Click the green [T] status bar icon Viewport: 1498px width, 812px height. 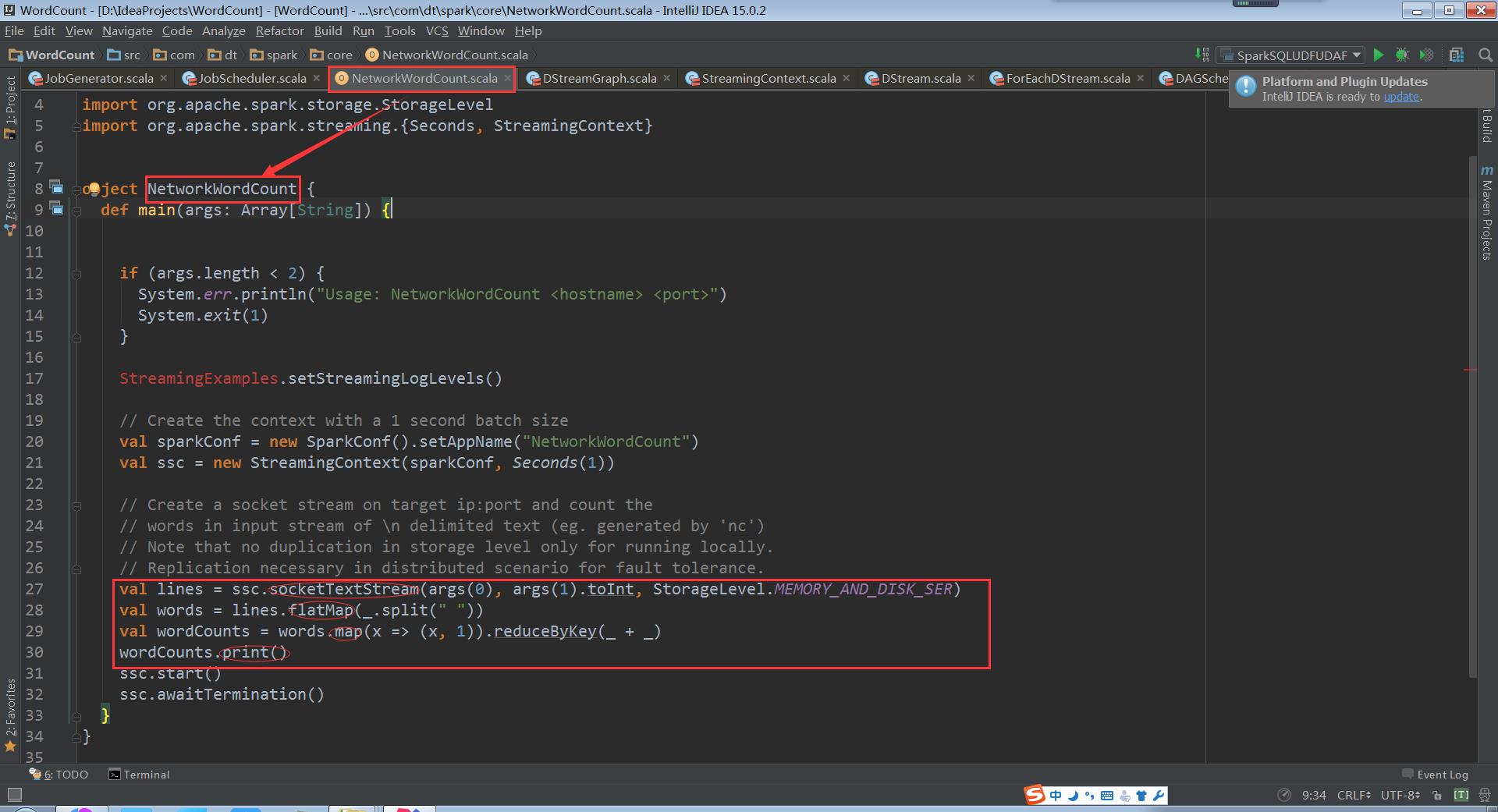(x=1461, y=795)
